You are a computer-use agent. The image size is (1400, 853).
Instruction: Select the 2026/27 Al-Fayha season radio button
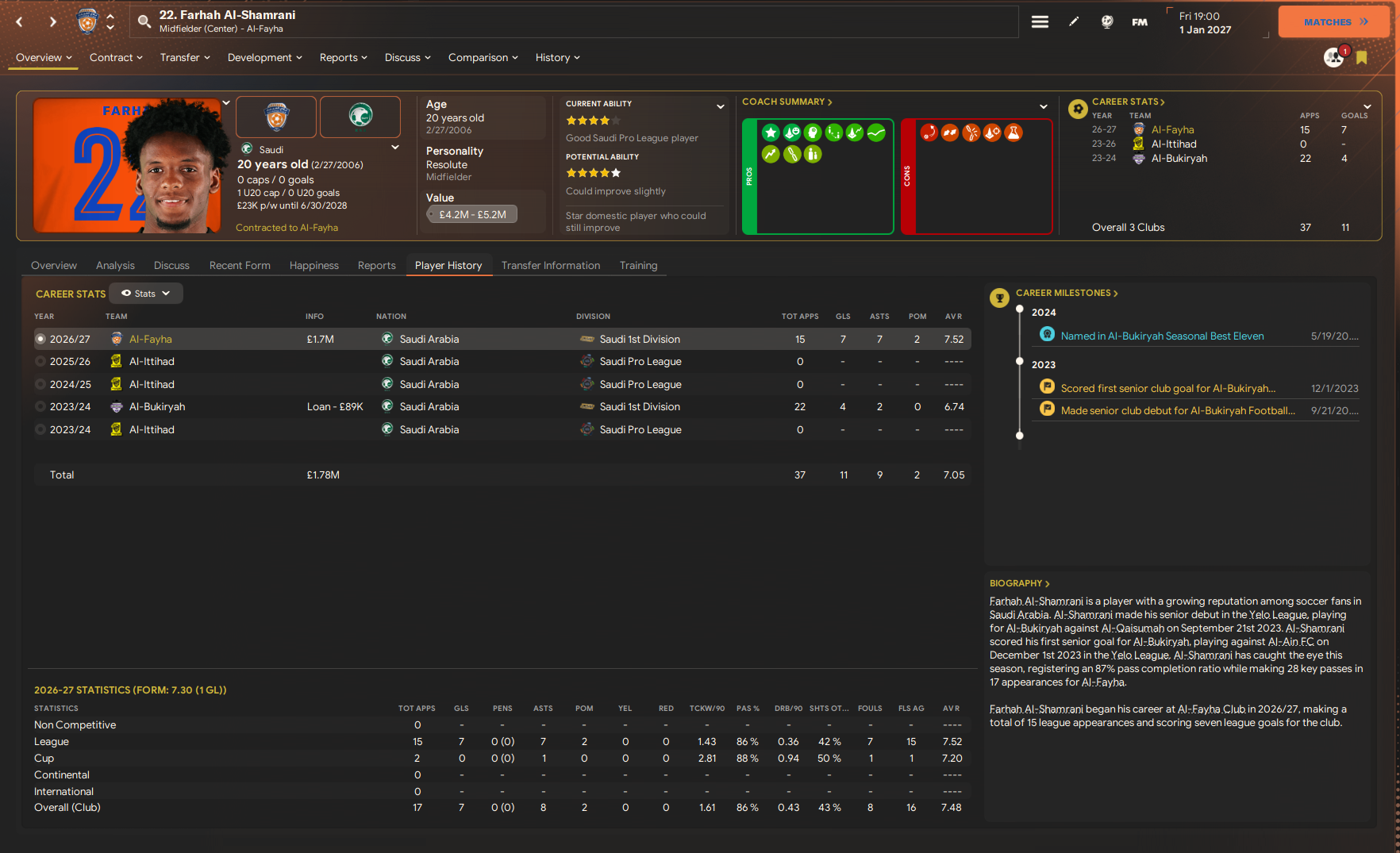[x=40, y=339]
